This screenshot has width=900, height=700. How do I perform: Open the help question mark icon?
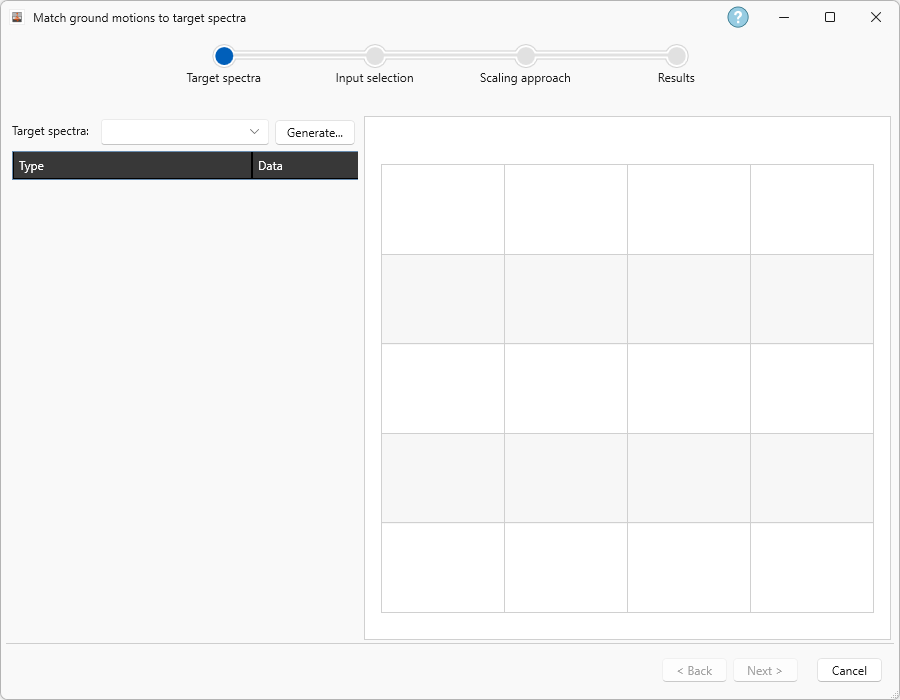tap(738, 17)
